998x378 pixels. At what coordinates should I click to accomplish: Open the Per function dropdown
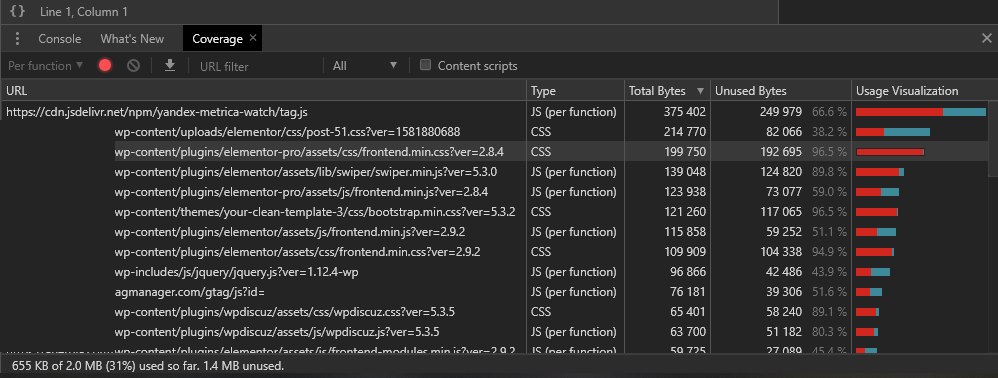[x=45, y=66]
